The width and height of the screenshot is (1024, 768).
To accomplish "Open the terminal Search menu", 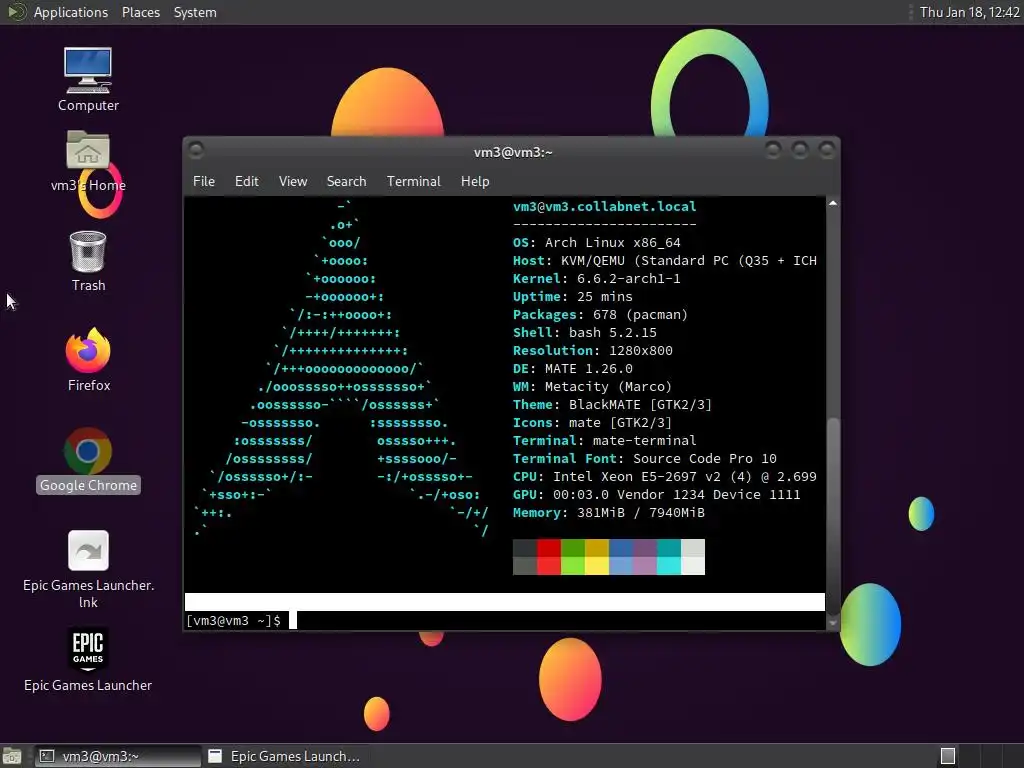I will point(346,181).
